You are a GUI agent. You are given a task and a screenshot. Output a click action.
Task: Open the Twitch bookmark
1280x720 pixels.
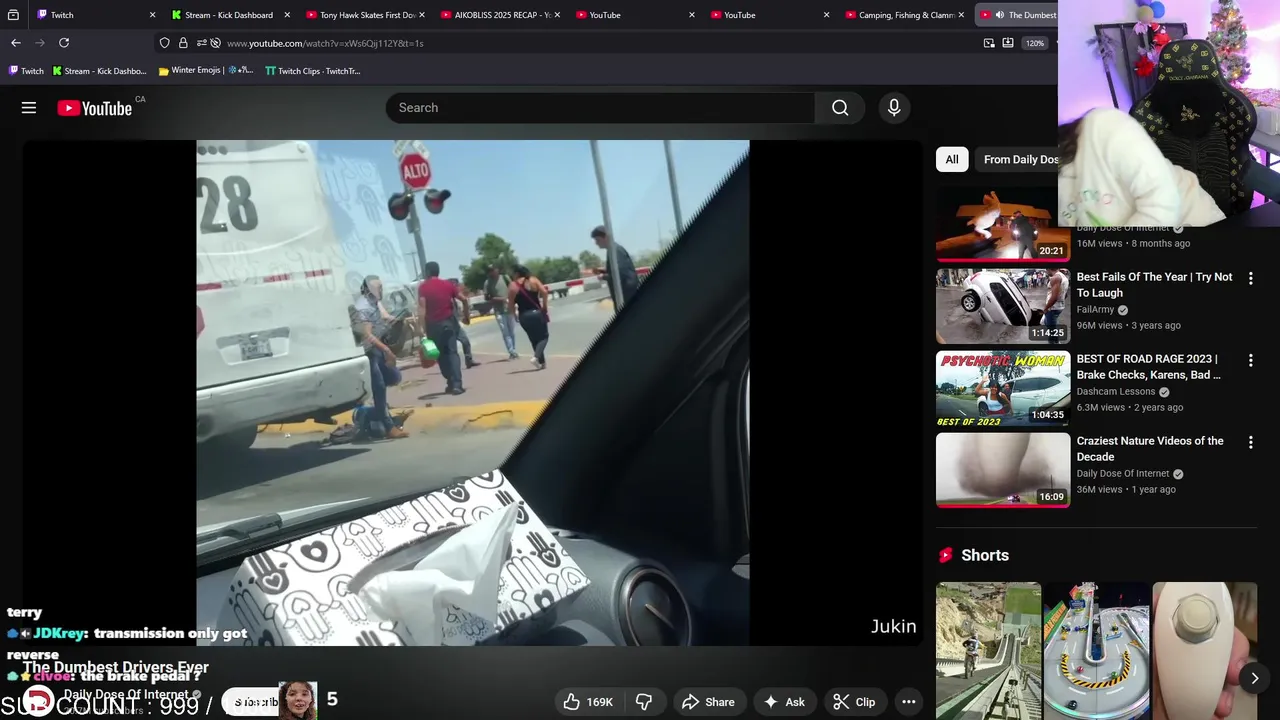click(26, 71)
